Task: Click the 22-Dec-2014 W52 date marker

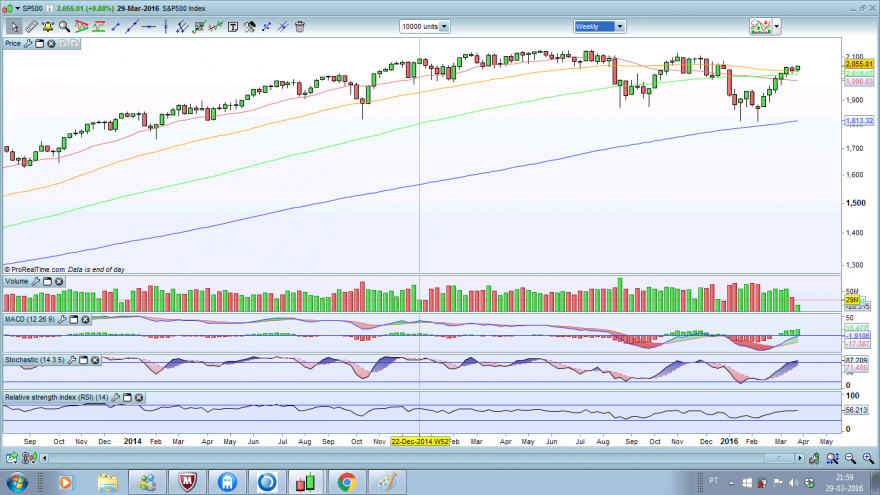Action: coord(420,442)
